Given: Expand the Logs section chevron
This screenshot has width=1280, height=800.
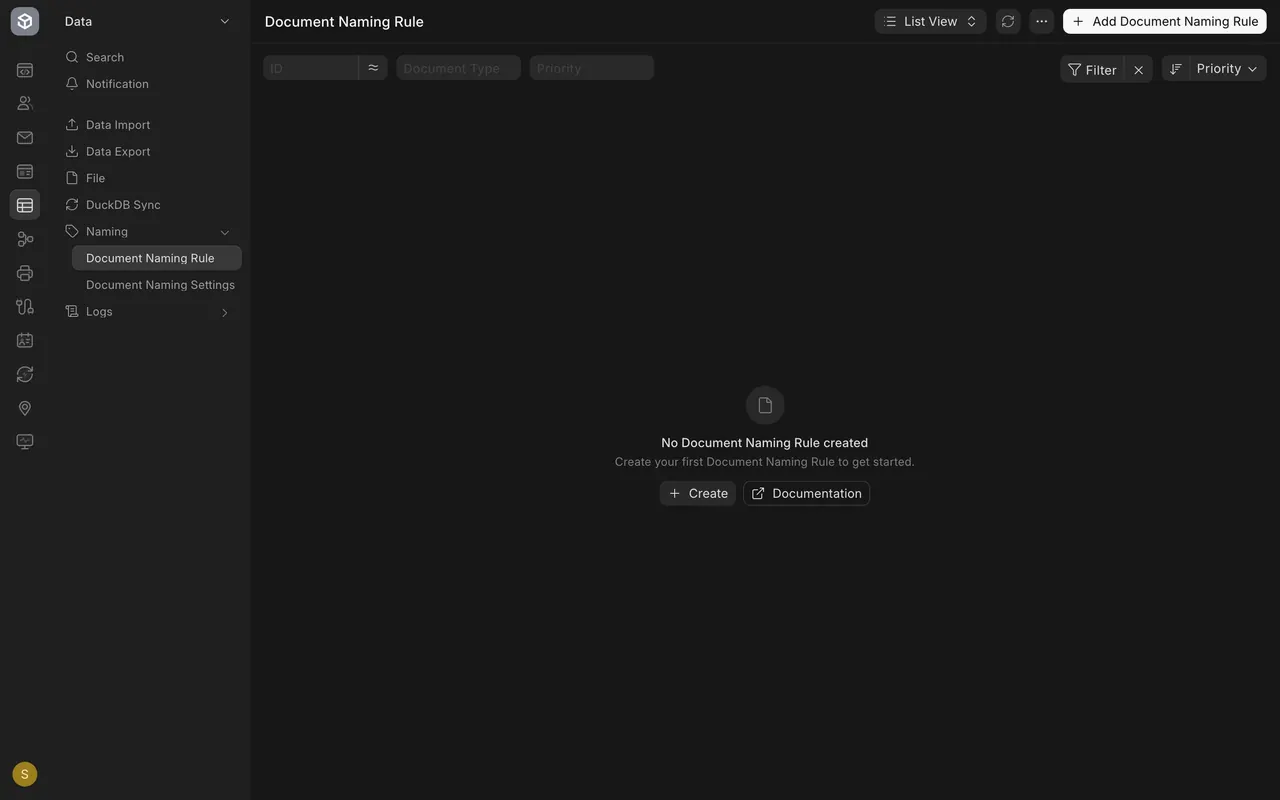Looking at the screenshot, I should [x=225, y=312].
